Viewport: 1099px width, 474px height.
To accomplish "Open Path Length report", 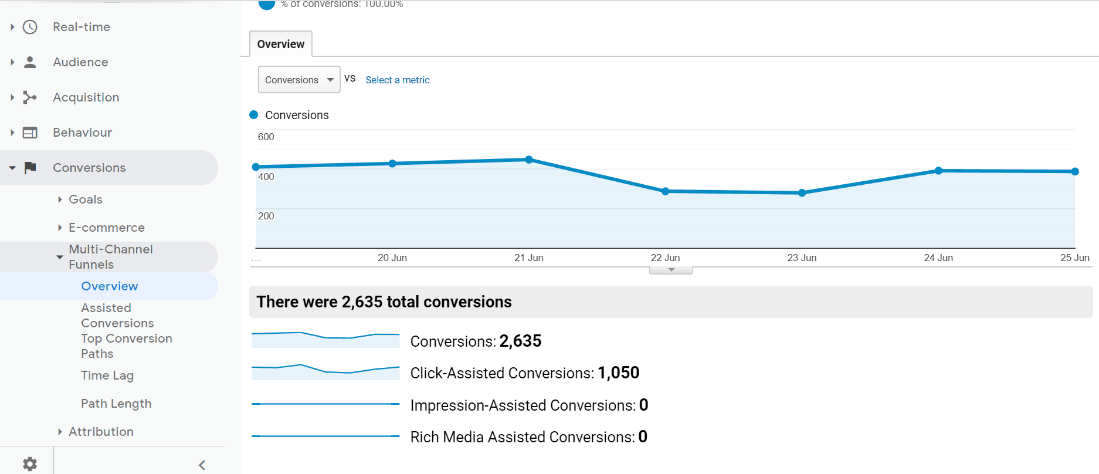I will click(116, 404).
